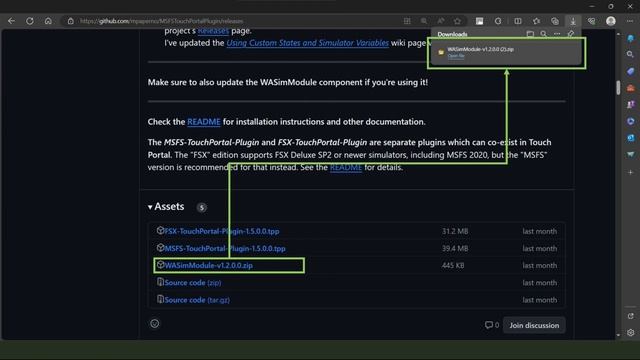Download Source code (zip)
This screenshot has height=360, width=640.
tap(193, 282)
